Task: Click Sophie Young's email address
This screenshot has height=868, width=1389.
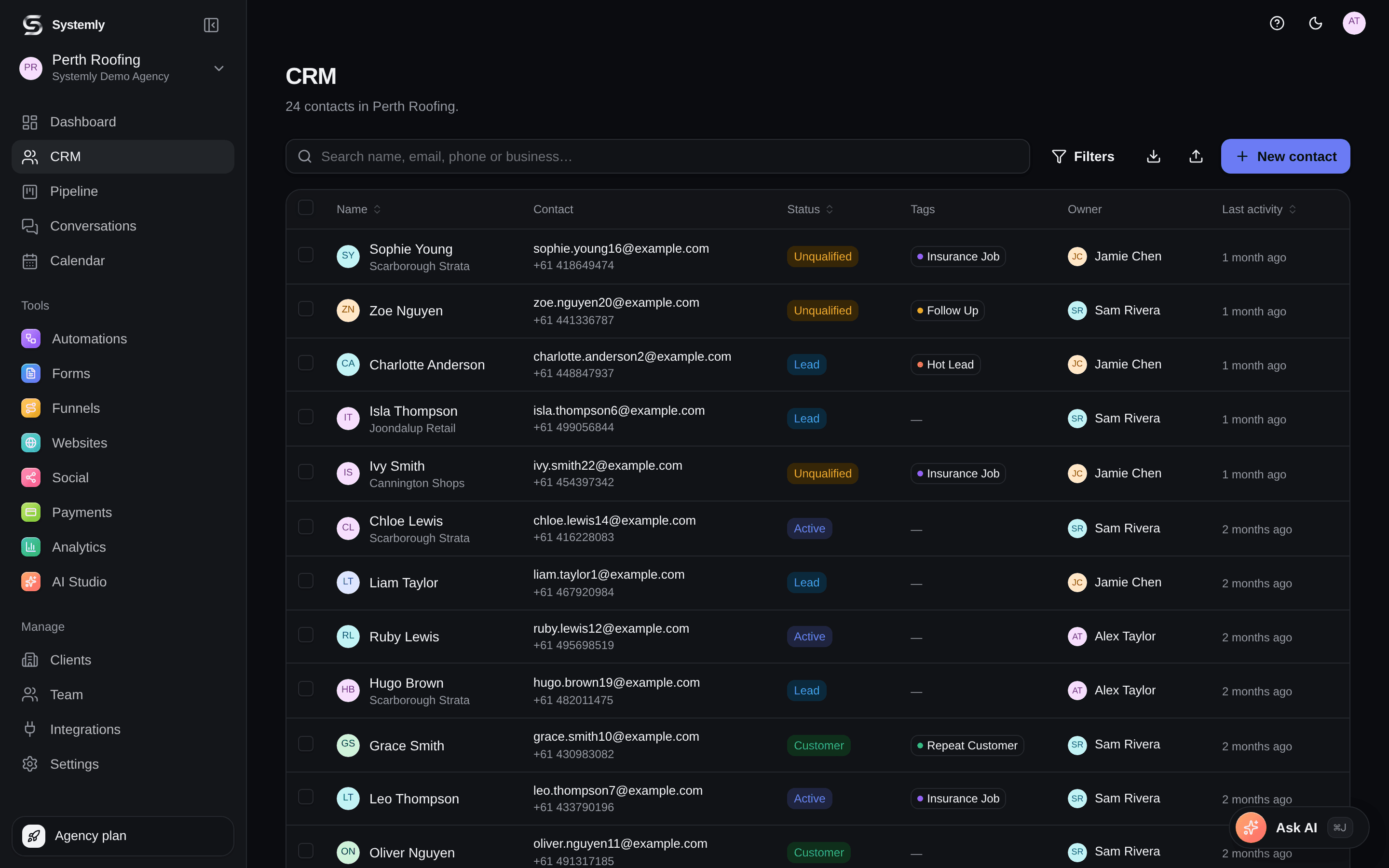Action: coord(620,248)
